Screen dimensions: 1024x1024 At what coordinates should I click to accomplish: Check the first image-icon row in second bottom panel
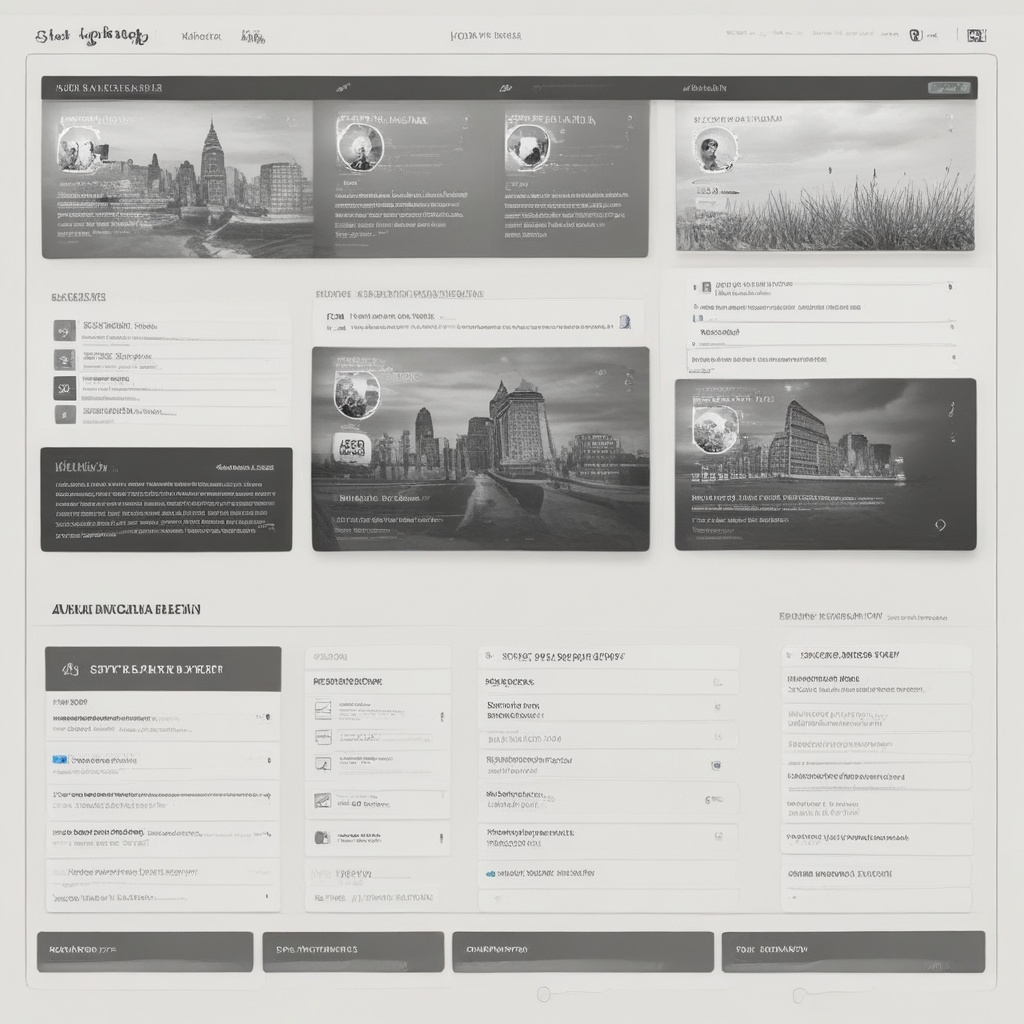[x=322, y=709]
